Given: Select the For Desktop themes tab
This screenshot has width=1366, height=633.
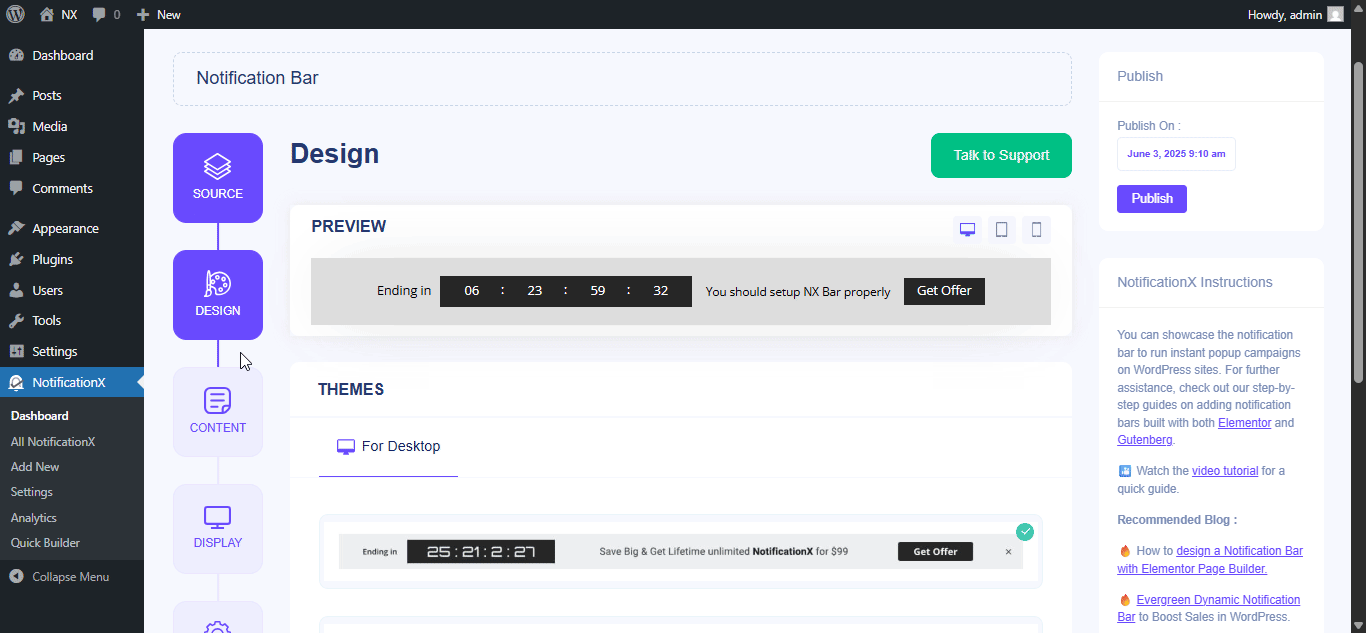Looking at the screenshot, I should pyautogui.click(x=388, y=447).
